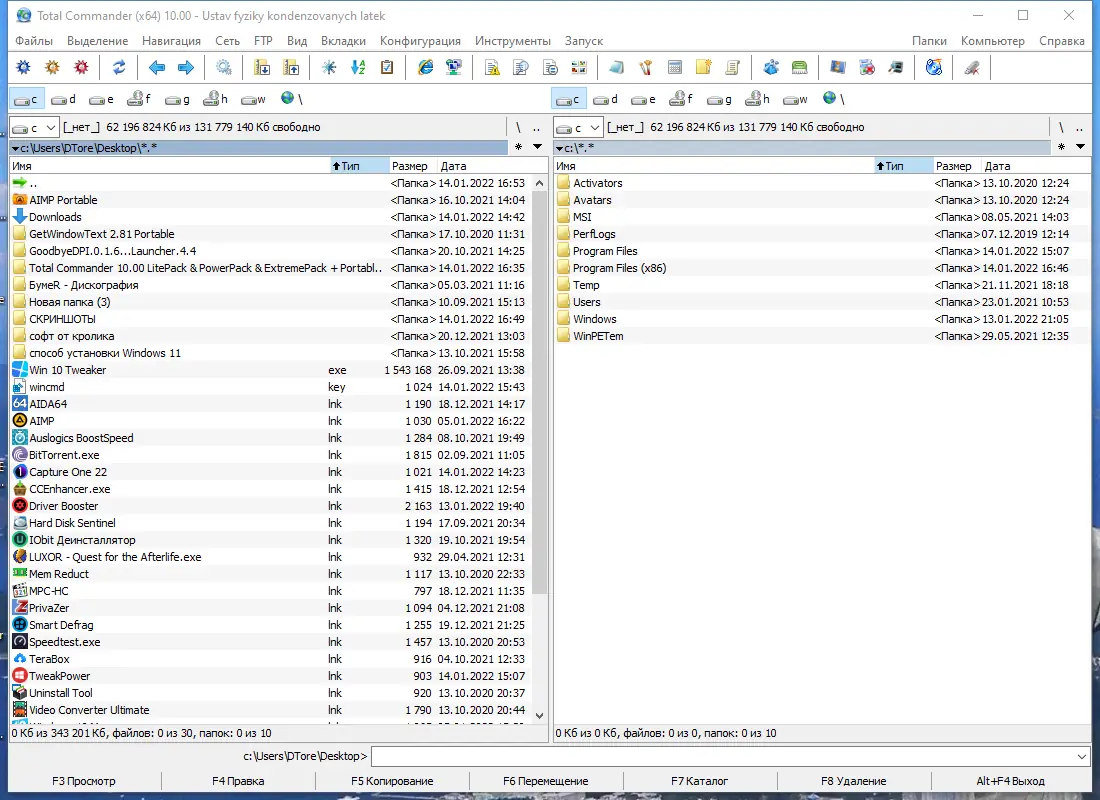1100x800 pixels.
Task: Go forward with the right arrow icon
Action: click(x=186, y=67)
